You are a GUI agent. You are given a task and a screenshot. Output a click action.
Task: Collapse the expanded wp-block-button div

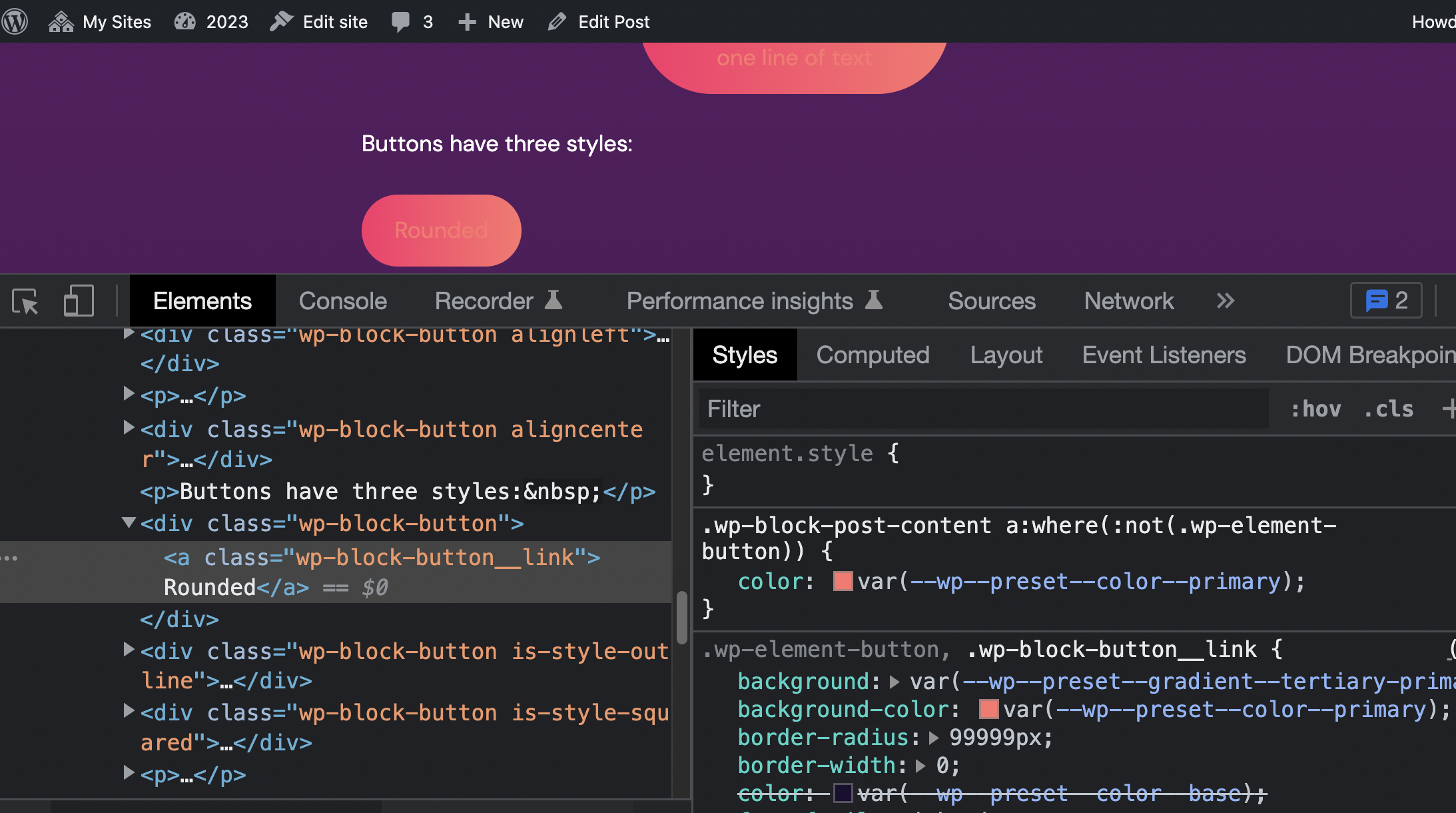[x=128, y=522]
